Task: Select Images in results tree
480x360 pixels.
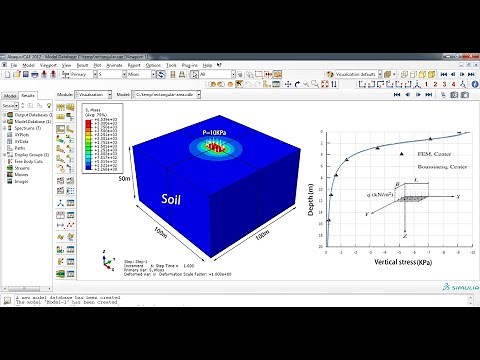Action: tap(21, 181)
